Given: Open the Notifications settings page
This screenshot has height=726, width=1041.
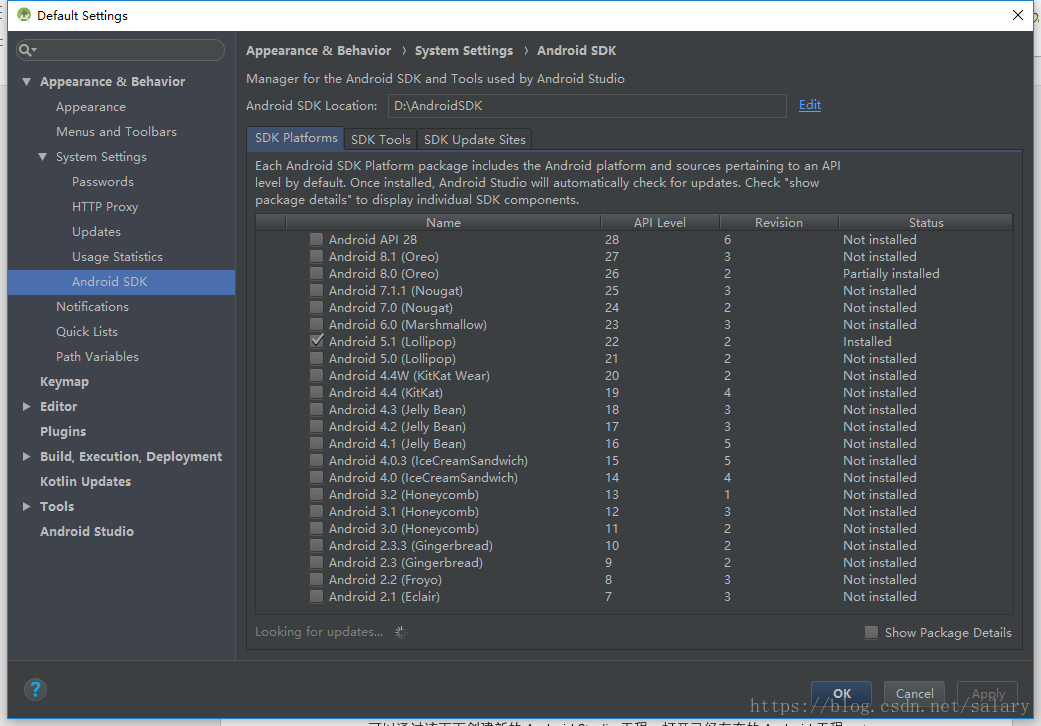Looking at the screenshot, I should tap(92, 307).
